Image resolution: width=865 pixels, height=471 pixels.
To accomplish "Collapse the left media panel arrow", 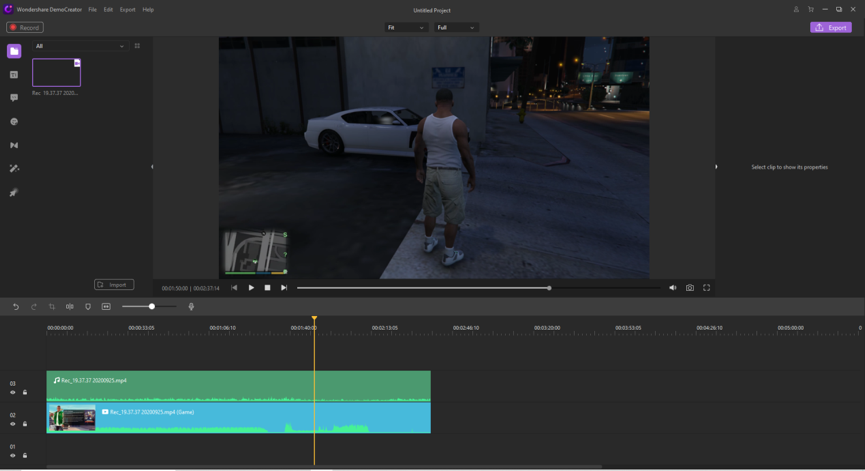I will (x=152, y=167).
